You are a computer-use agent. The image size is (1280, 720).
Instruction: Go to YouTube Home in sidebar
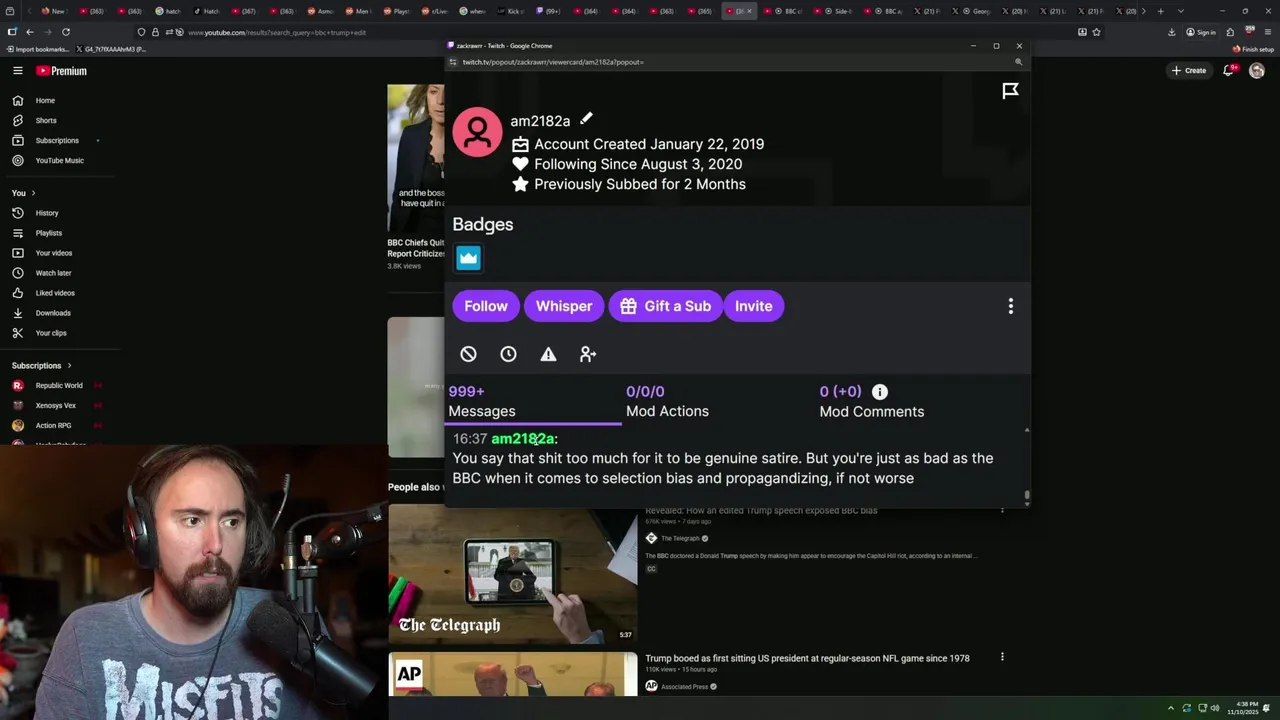point(46,100)
